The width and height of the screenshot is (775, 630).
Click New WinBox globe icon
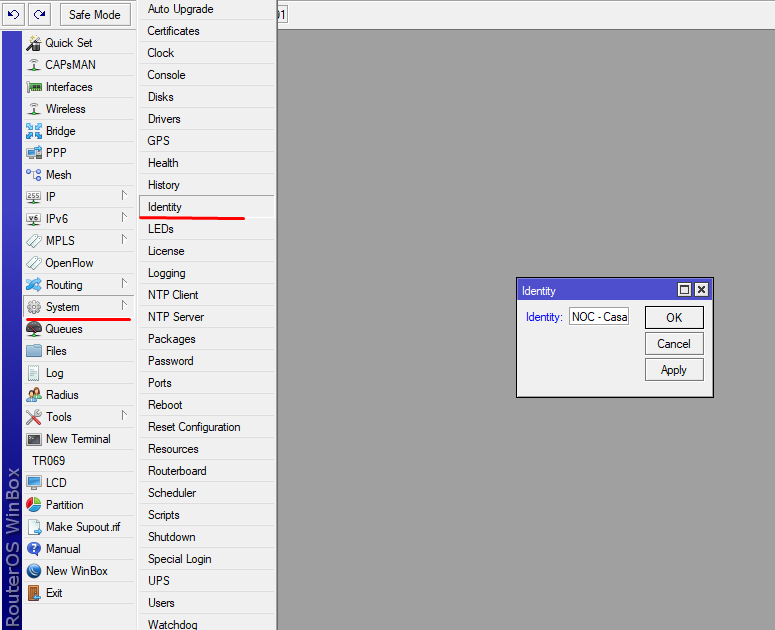point(34,571)
